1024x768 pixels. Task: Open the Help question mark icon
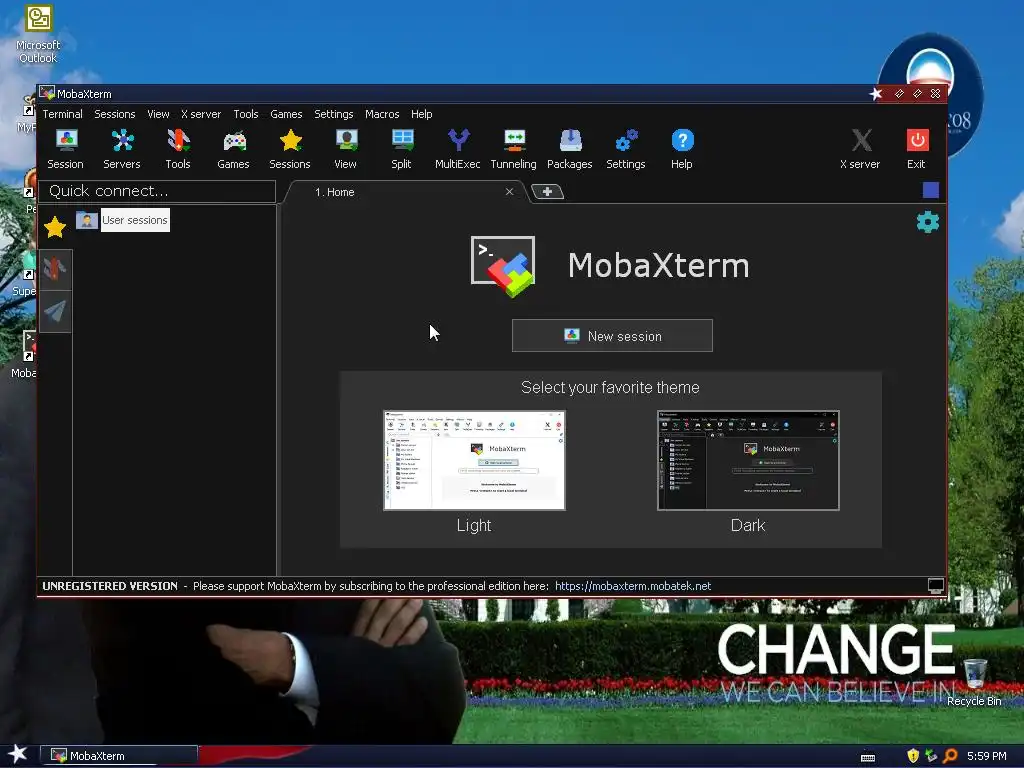click(x=682, y=149)
